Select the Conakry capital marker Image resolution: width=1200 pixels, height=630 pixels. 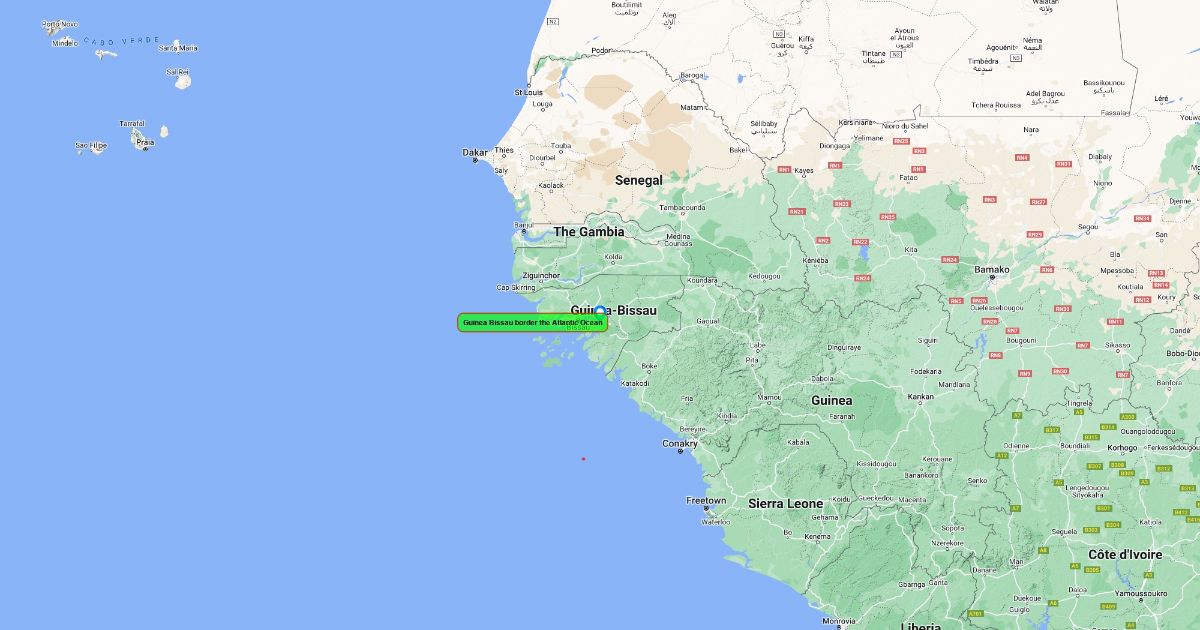coord(680,451)
